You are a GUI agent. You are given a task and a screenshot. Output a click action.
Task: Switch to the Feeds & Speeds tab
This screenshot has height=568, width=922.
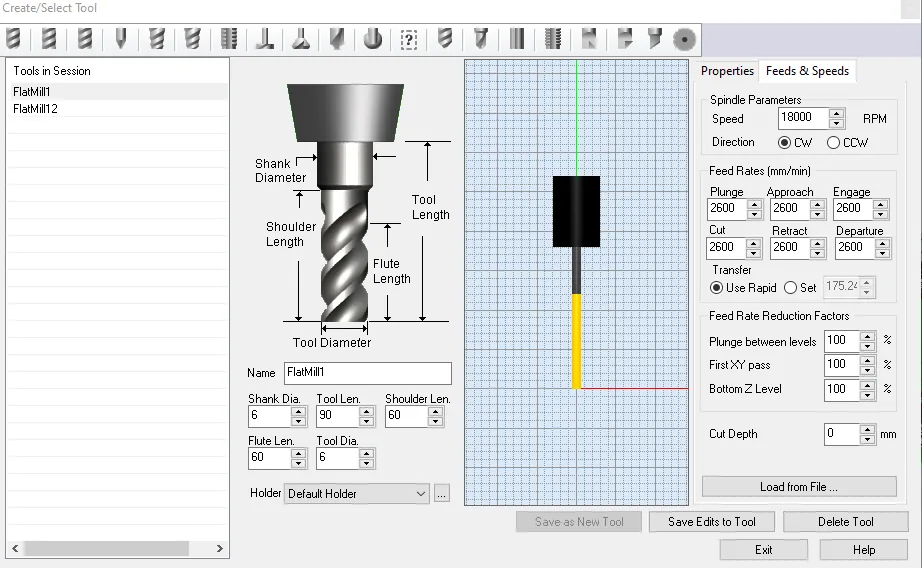click(x=807, y=71)
